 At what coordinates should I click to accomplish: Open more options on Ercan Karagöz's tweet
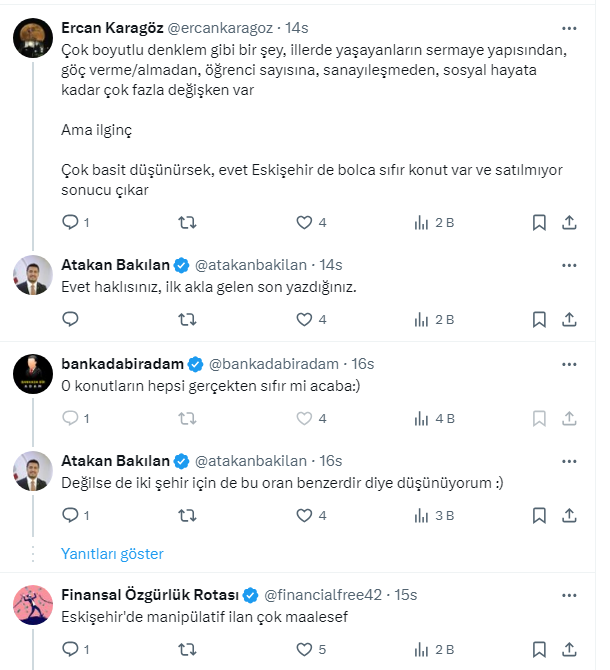tap(568, 29)
